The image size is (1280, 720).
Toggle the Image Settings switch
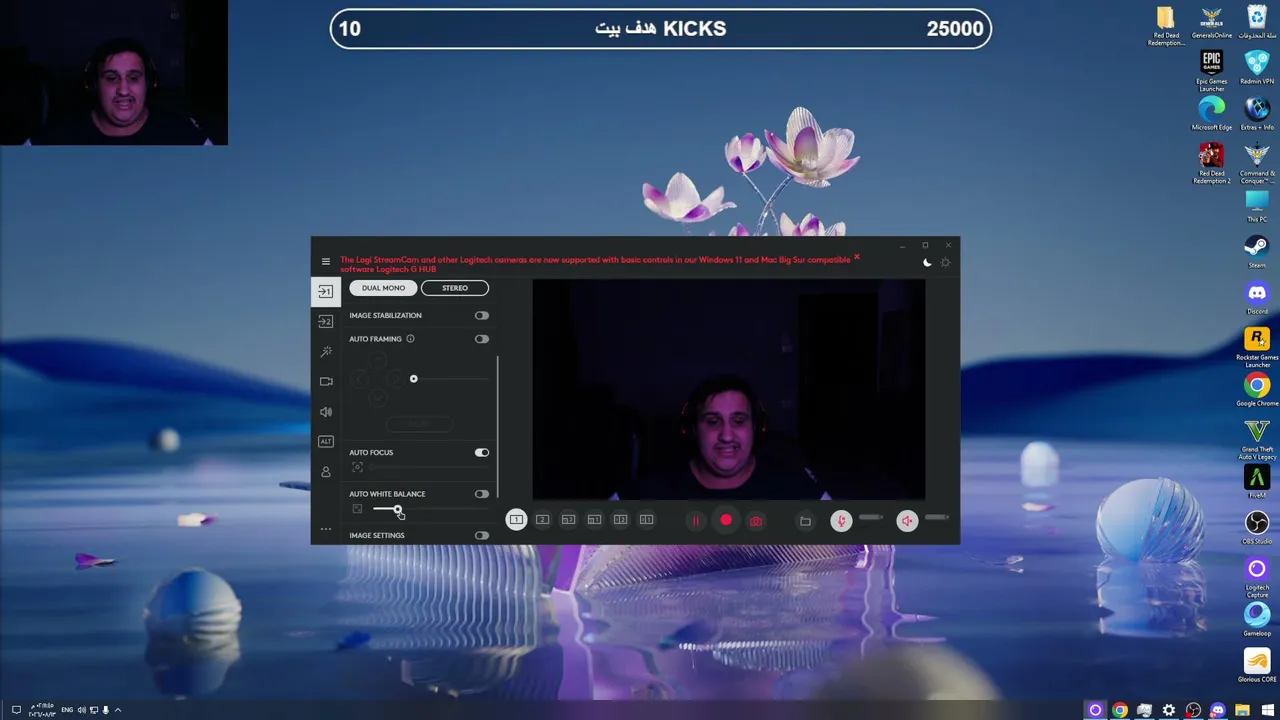click(482, 536)
